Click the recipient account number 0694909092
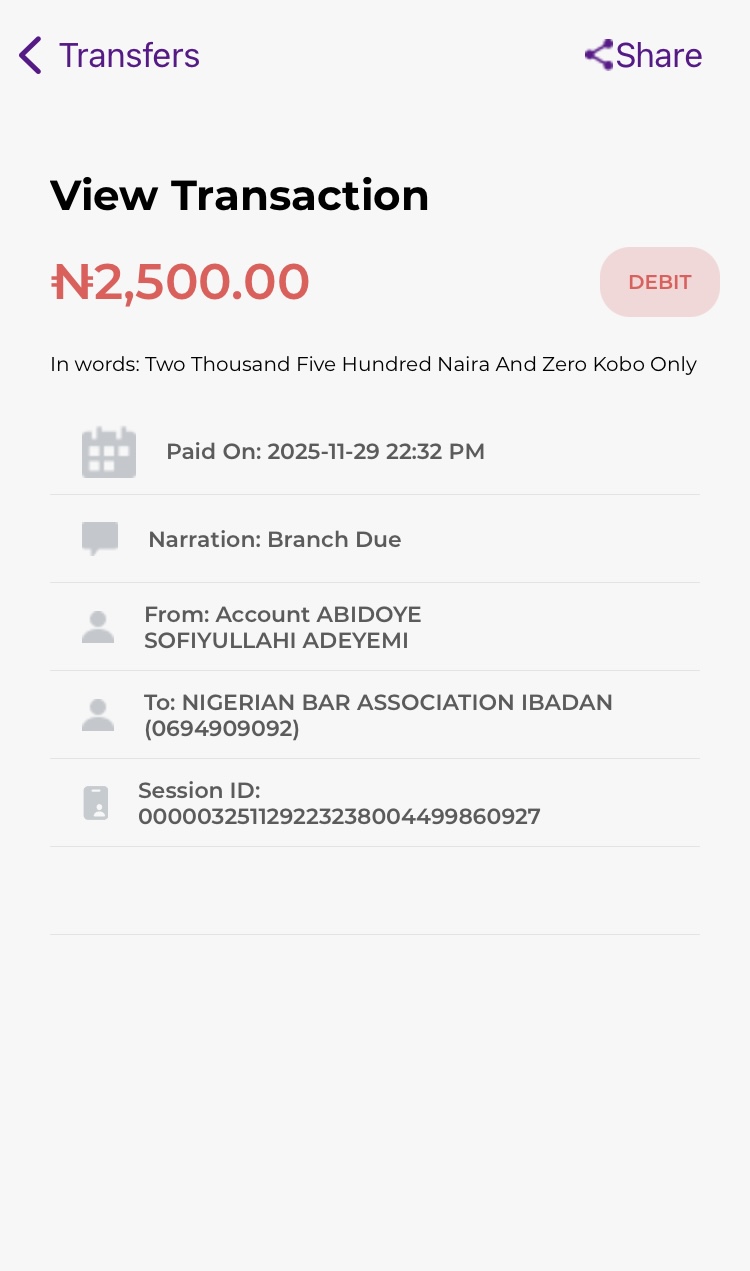Image resolution: width=750 pixels, height=1271 pixels. pos(222,729)
